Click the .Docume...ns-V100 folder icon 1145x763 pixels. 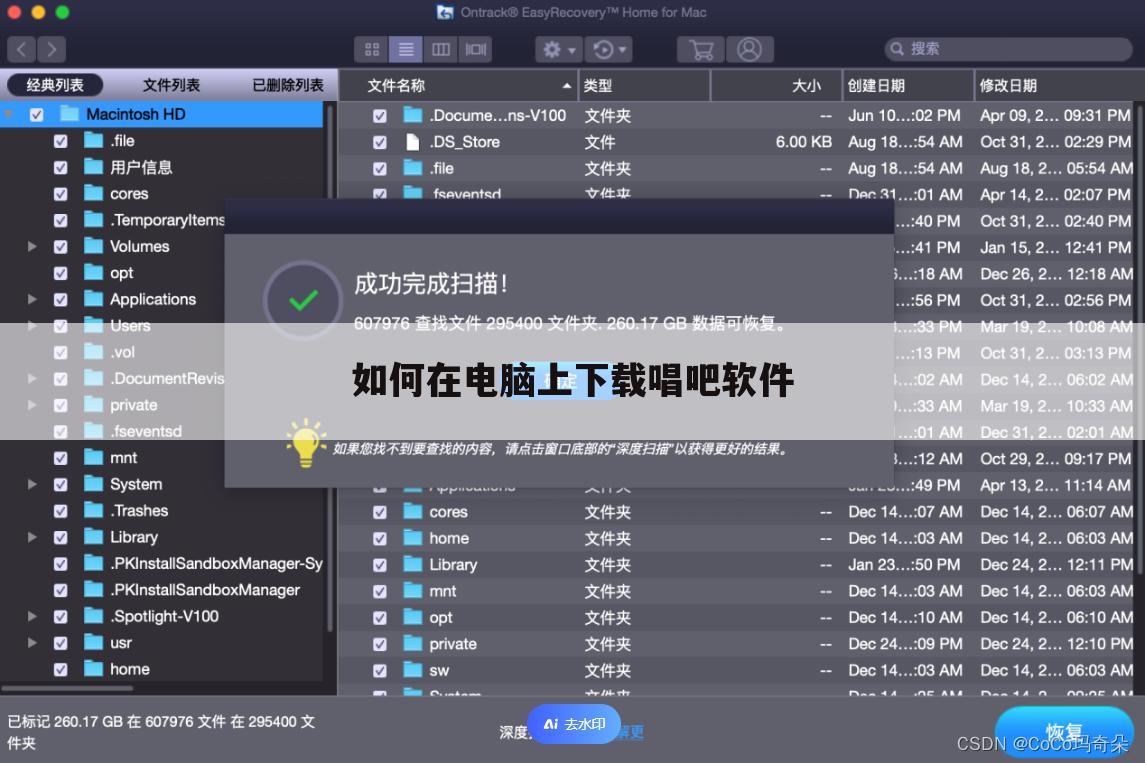click(413, 115)
